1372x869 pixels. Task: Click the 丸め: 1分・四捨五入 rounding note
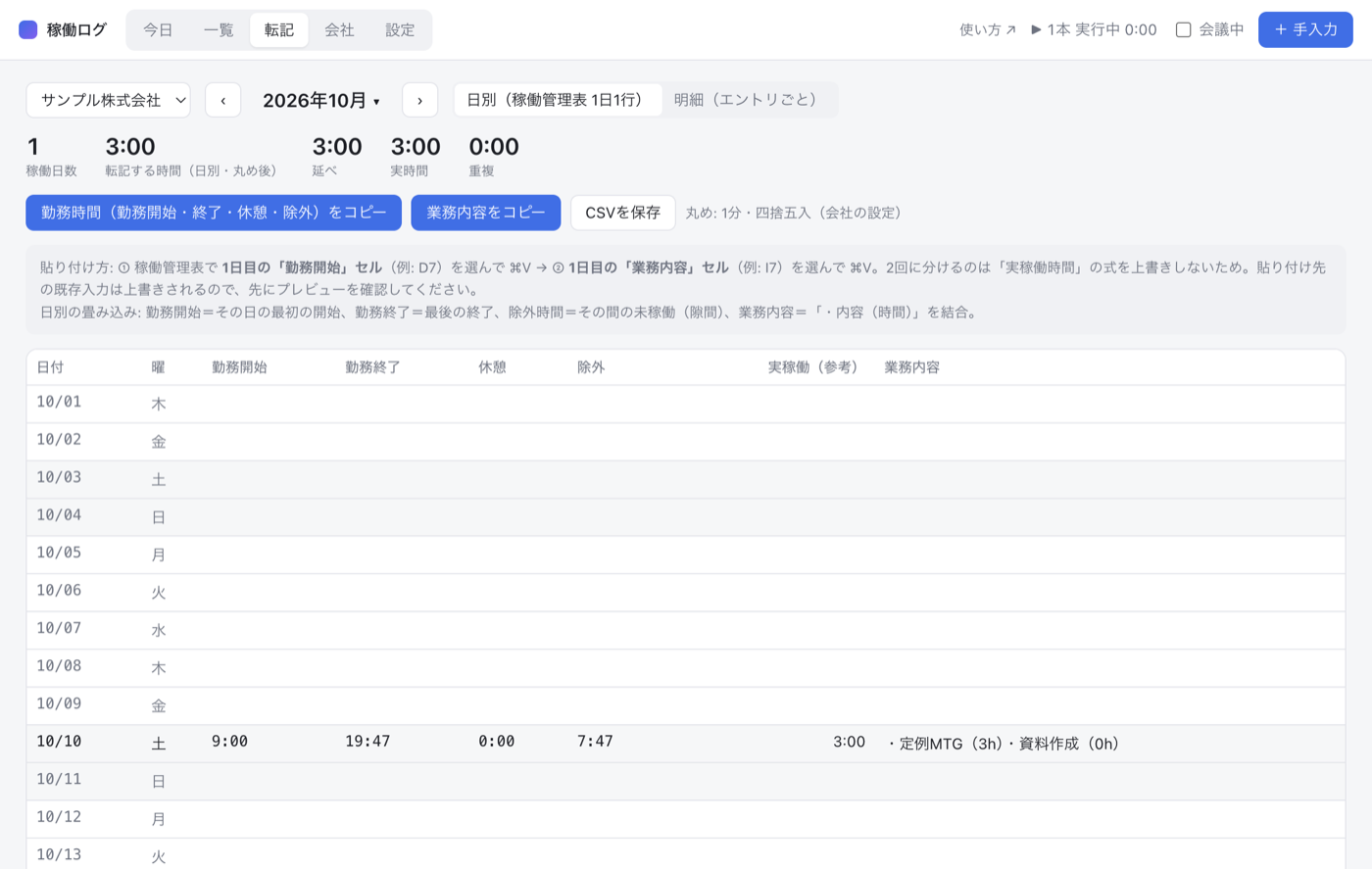[x=794, y=213]
